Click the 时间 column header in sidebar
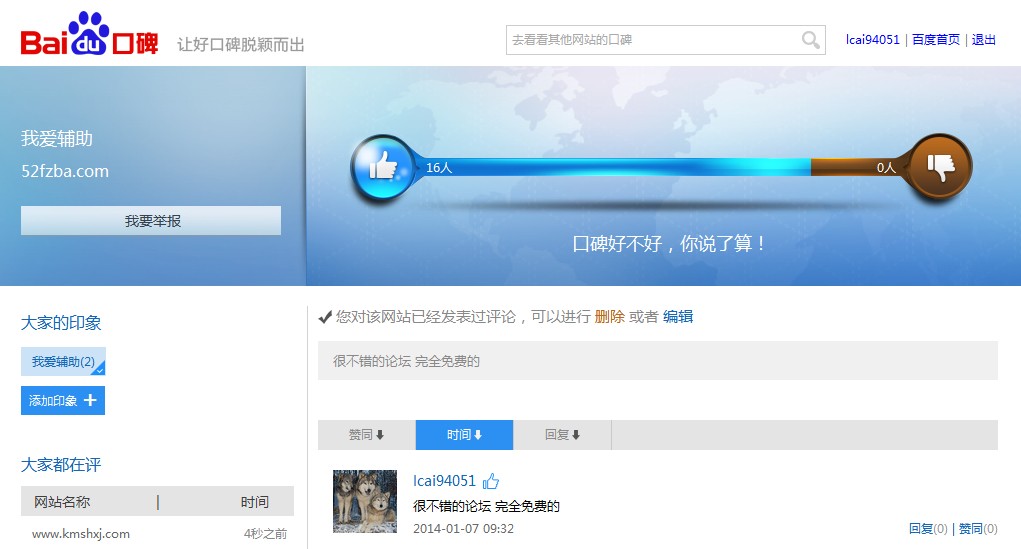This screenshot has width=1021, height=549. [255, 502]
